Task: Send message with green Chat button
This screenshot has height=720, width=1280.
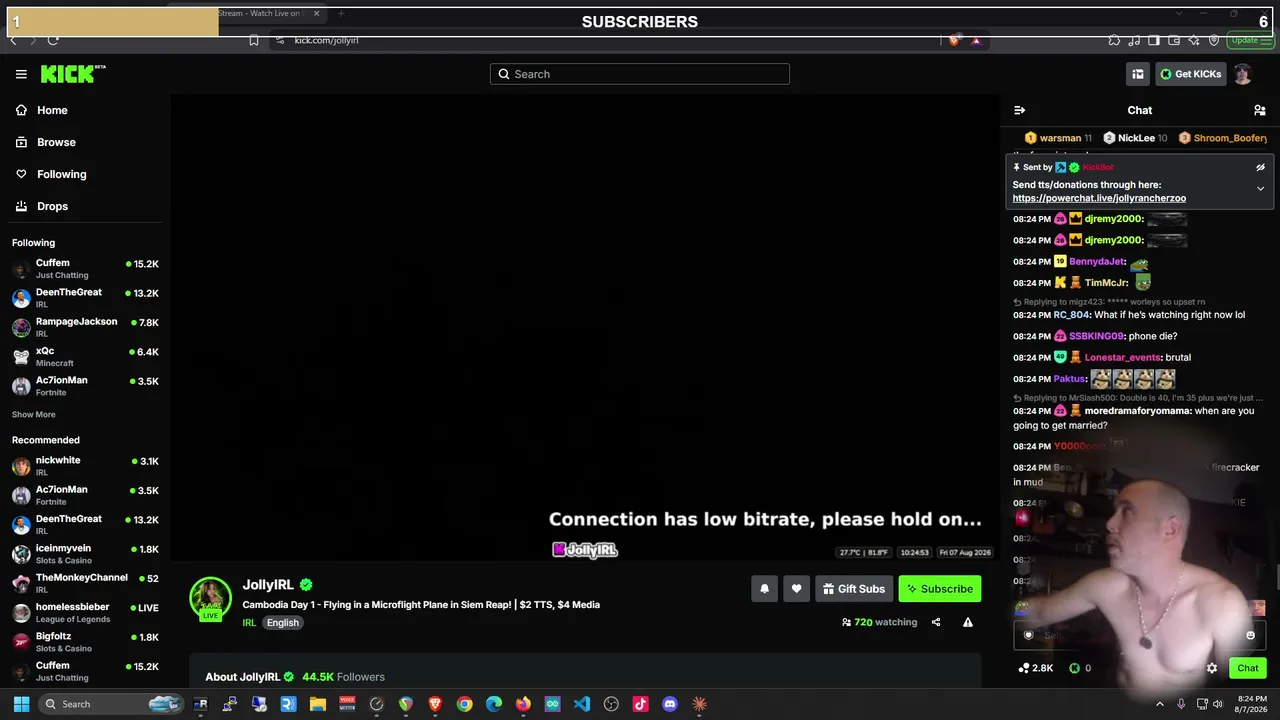Action: (1248, 668)
